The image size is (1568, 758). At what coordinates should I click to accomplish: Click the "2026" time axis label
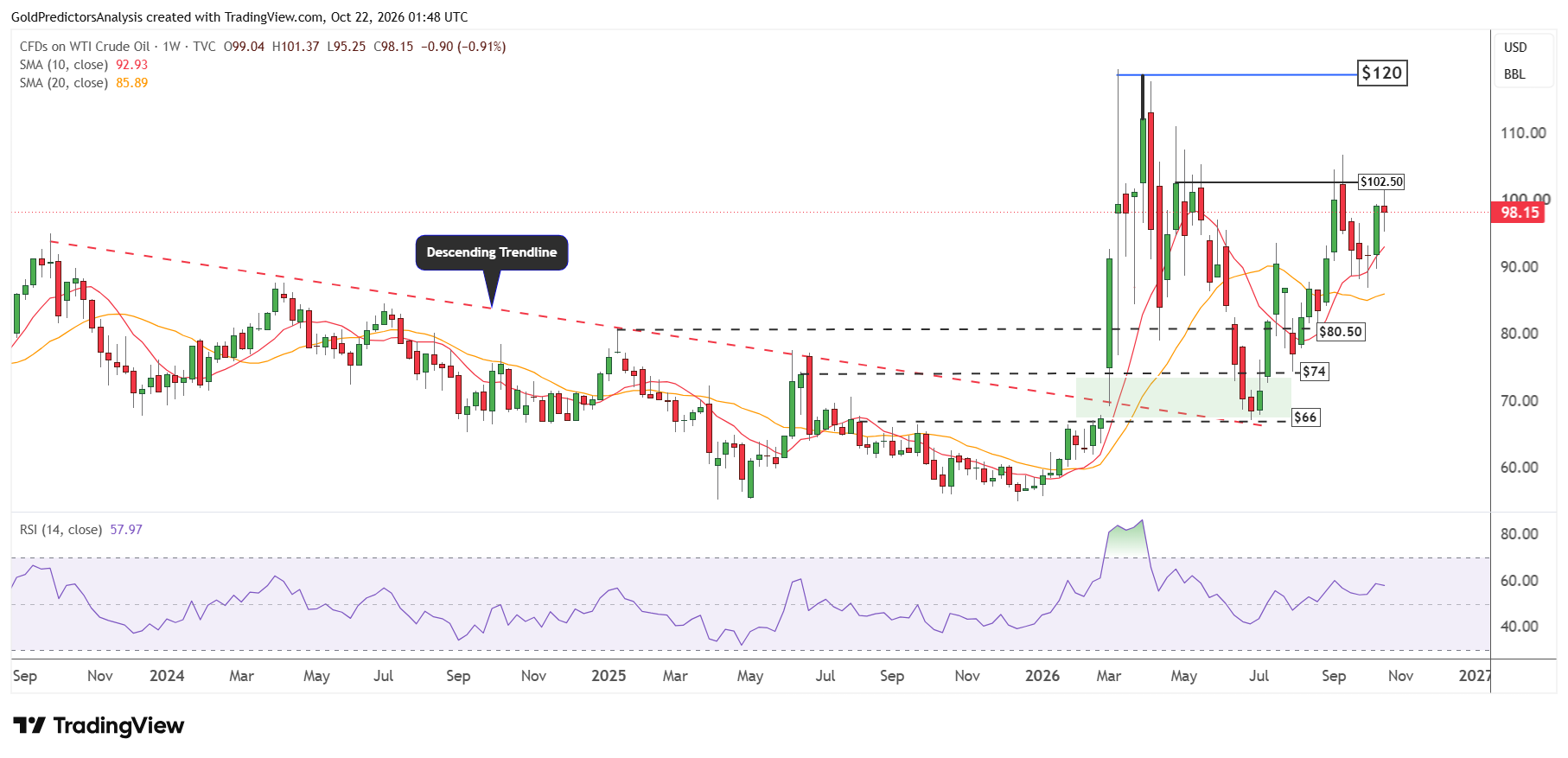pos(1042,676)
